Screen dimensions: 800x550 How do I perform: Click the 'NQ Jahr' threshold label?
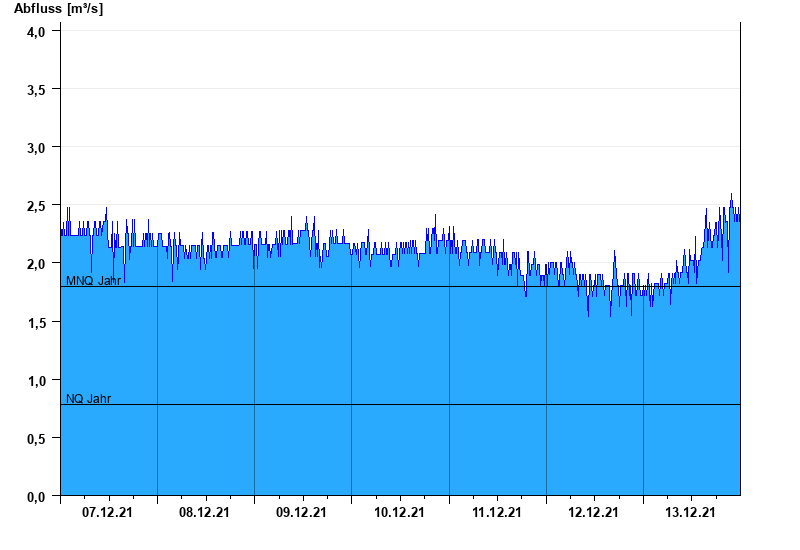88,398
